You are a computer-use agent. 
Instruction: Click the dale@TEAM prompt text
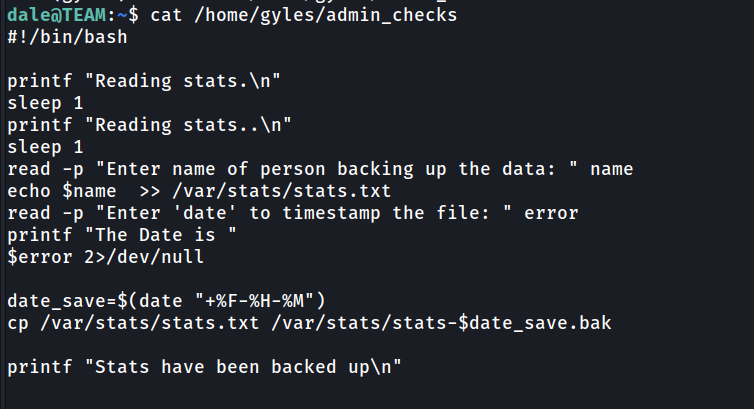pos(56,15)
